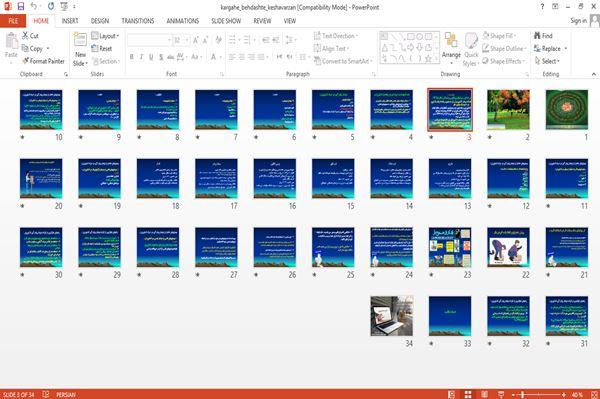Select slide 26 thumbnail

tap(274, 247)
